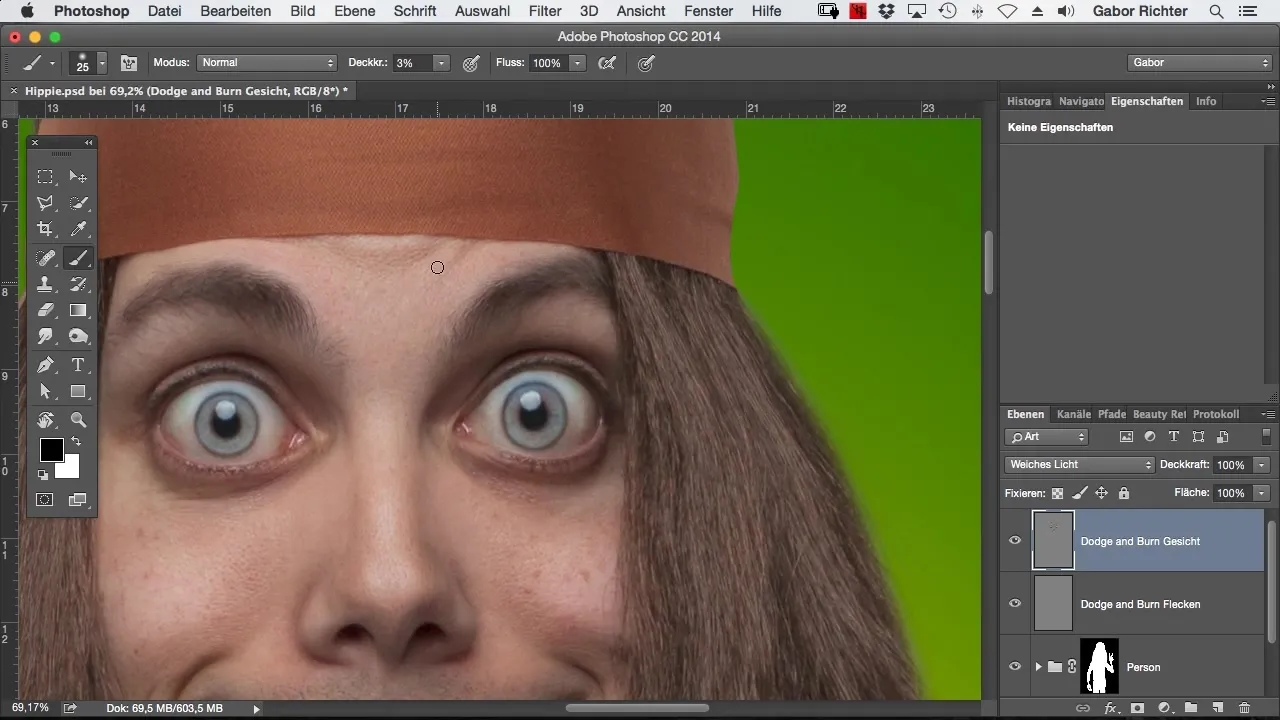1280x720 pixels.
Task: Open foreground color picker (black)
Action: point(51,450)
